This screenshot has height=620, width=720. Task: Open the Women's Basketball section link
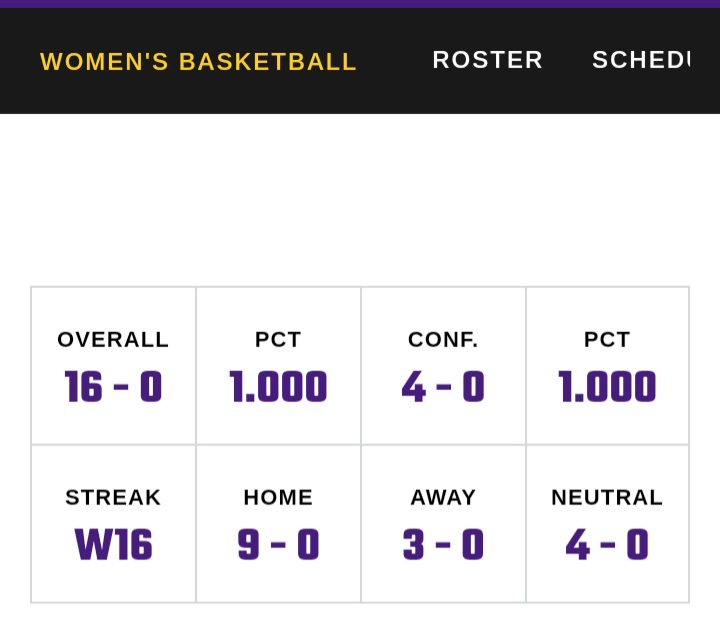198,62
